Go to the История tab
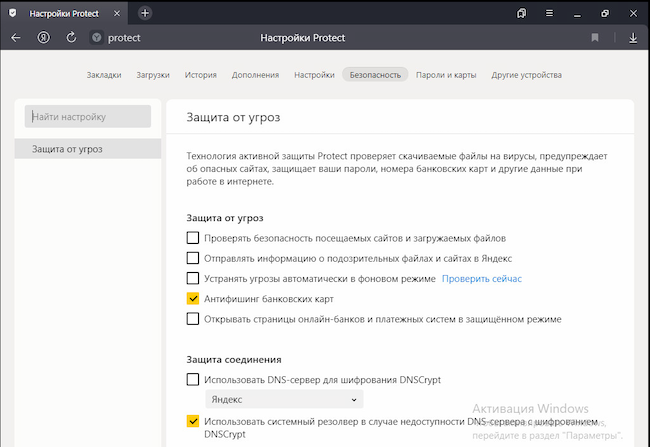Screen dimensions: 650x447 200,75
